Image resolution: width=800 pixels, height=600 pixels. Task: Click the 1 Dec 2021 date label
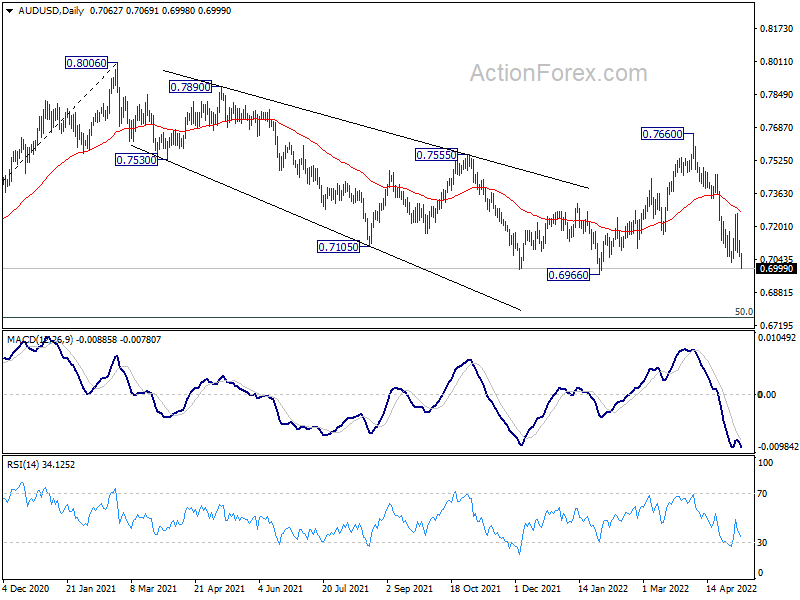pyautogui.click(x=537, y=589)
